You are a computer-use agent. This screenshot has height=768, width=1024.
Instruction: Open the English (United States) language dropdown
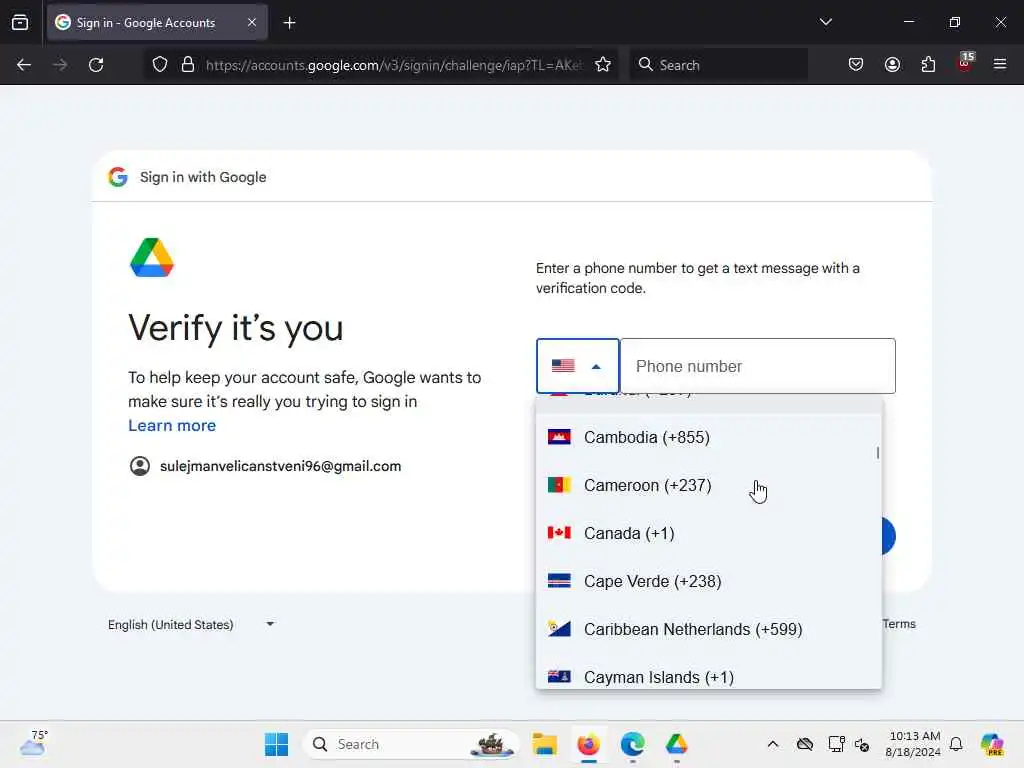191,624
